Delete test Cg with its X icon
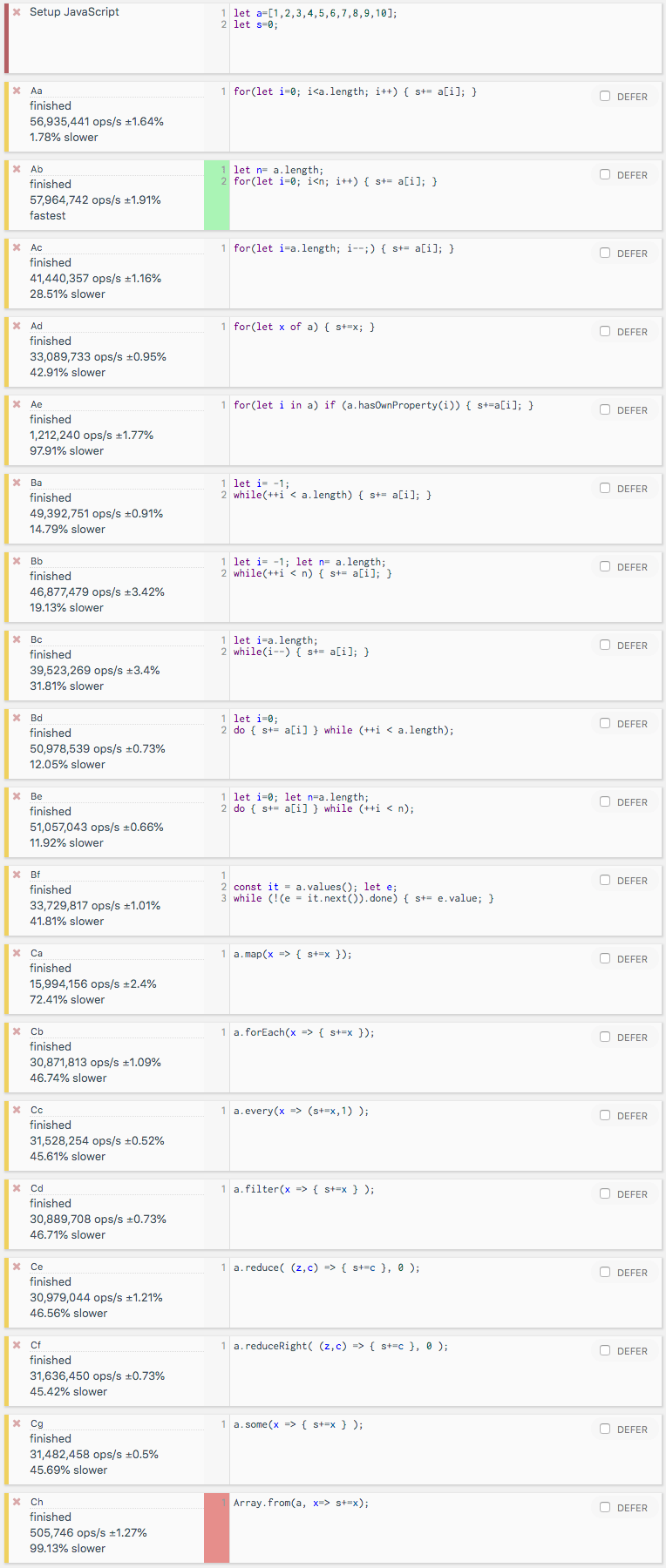Screen dimensions: 666x1568 pos(17,1423)
